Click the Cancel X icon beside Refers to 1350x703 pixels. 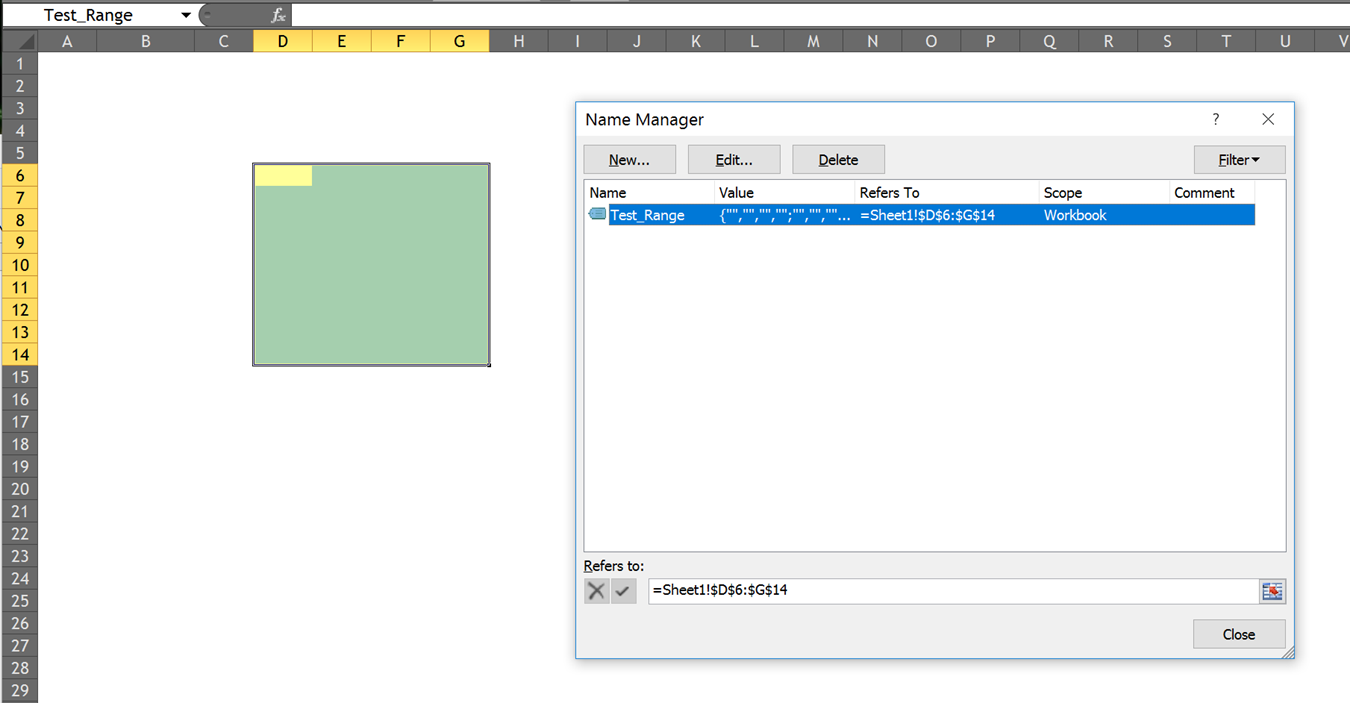click(596, 590)
